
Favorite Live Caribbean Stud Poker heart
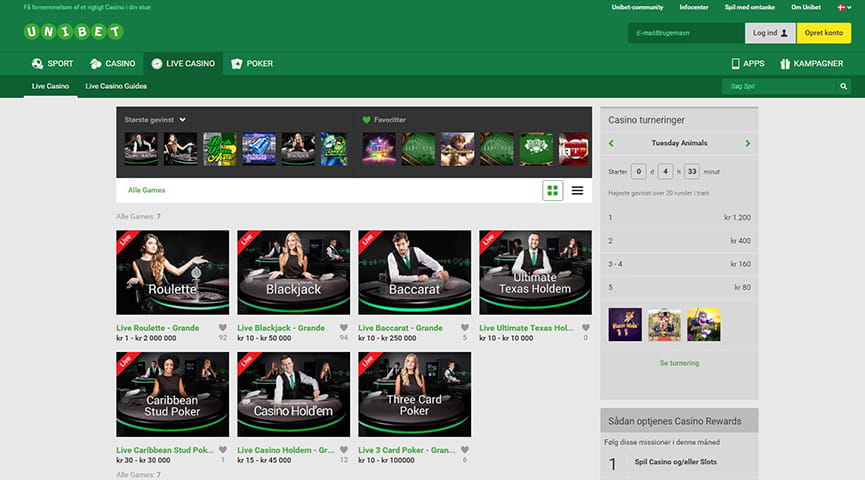click(222, 450)
